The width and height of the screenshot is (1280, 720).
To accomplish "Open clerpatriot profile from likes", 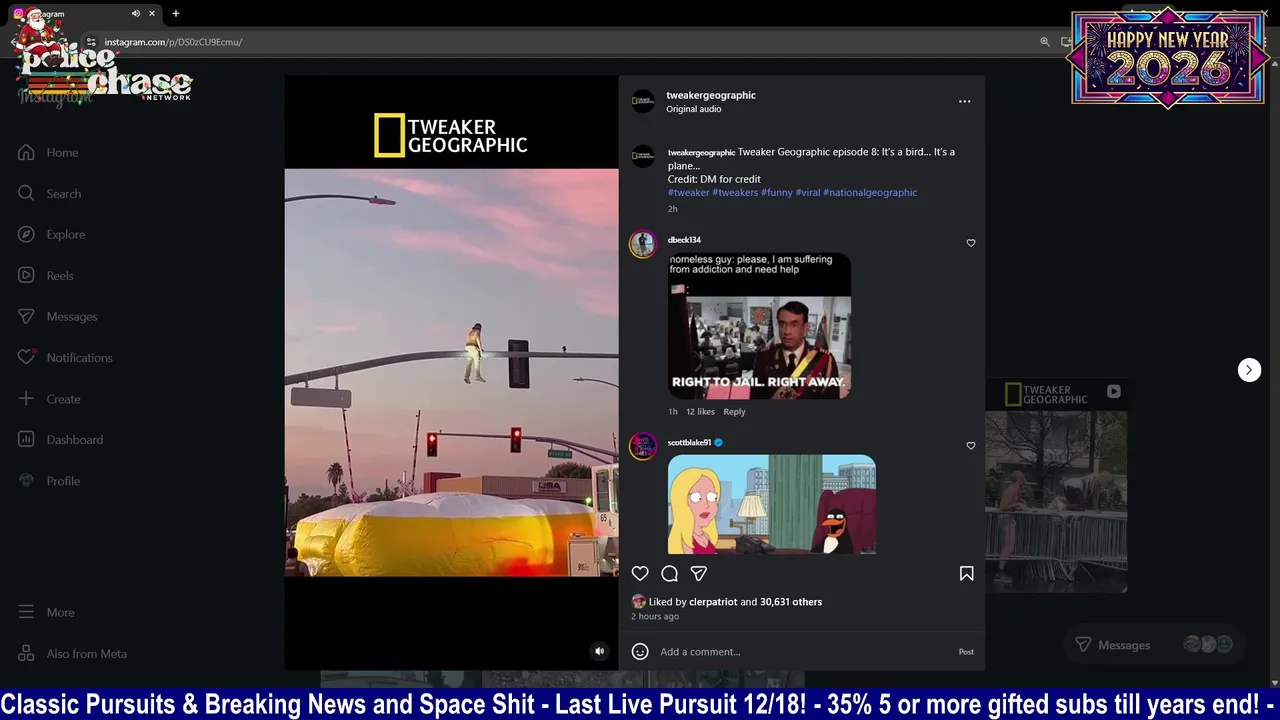I will pos(713,602).
